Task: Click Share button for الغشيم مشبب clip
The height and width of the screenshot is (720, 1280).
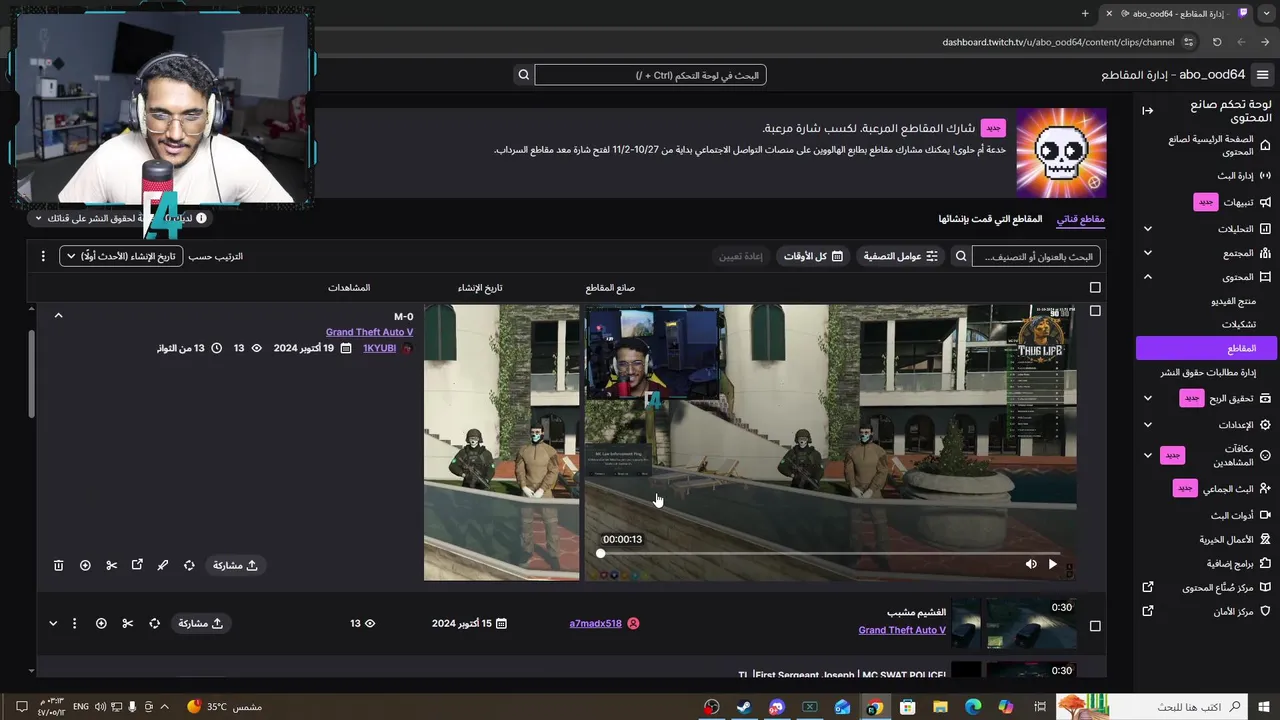Action: coord(200,623)
